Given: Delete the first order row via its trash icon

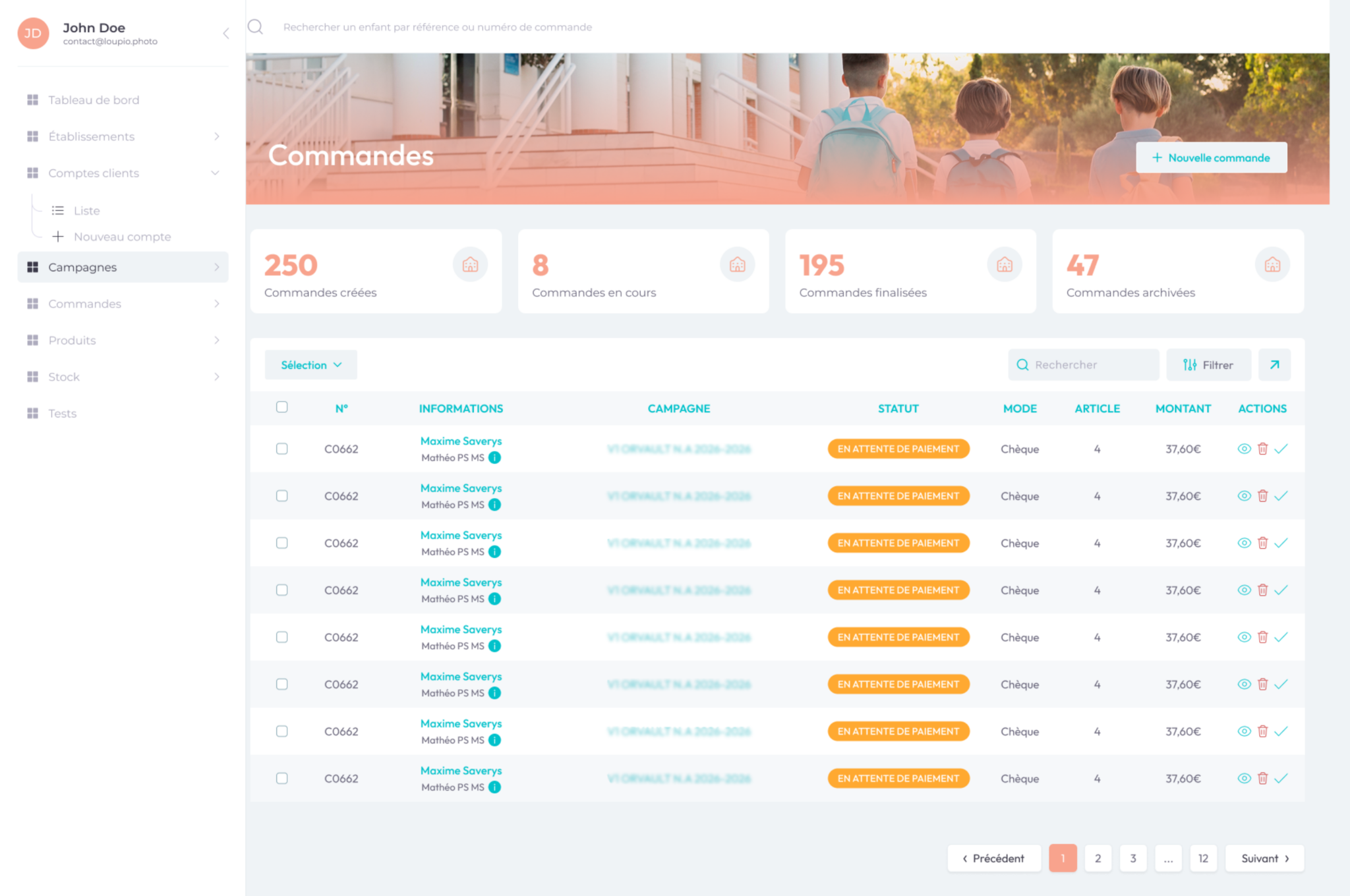Looking at the screenshot, I should [1262, 449].
